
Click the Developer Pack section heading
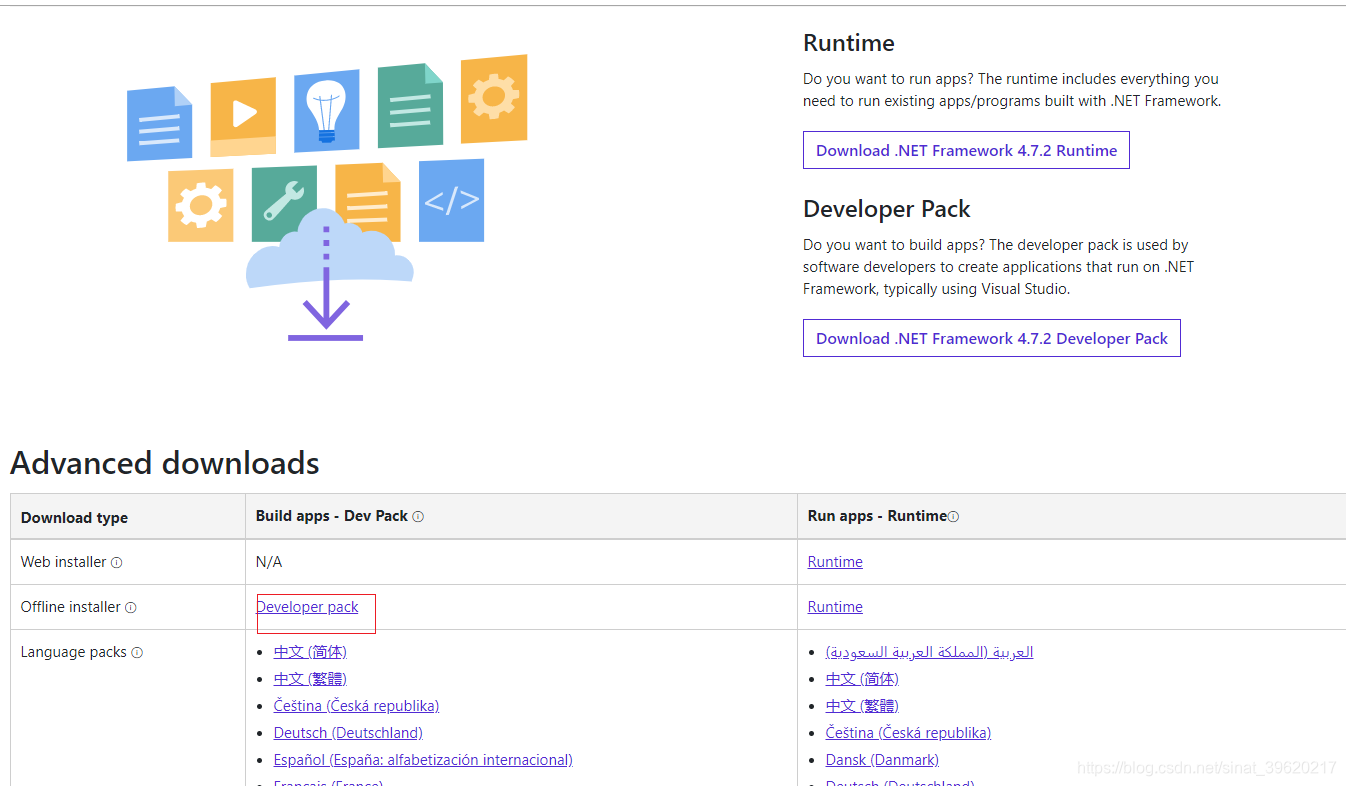pos(887,209)
